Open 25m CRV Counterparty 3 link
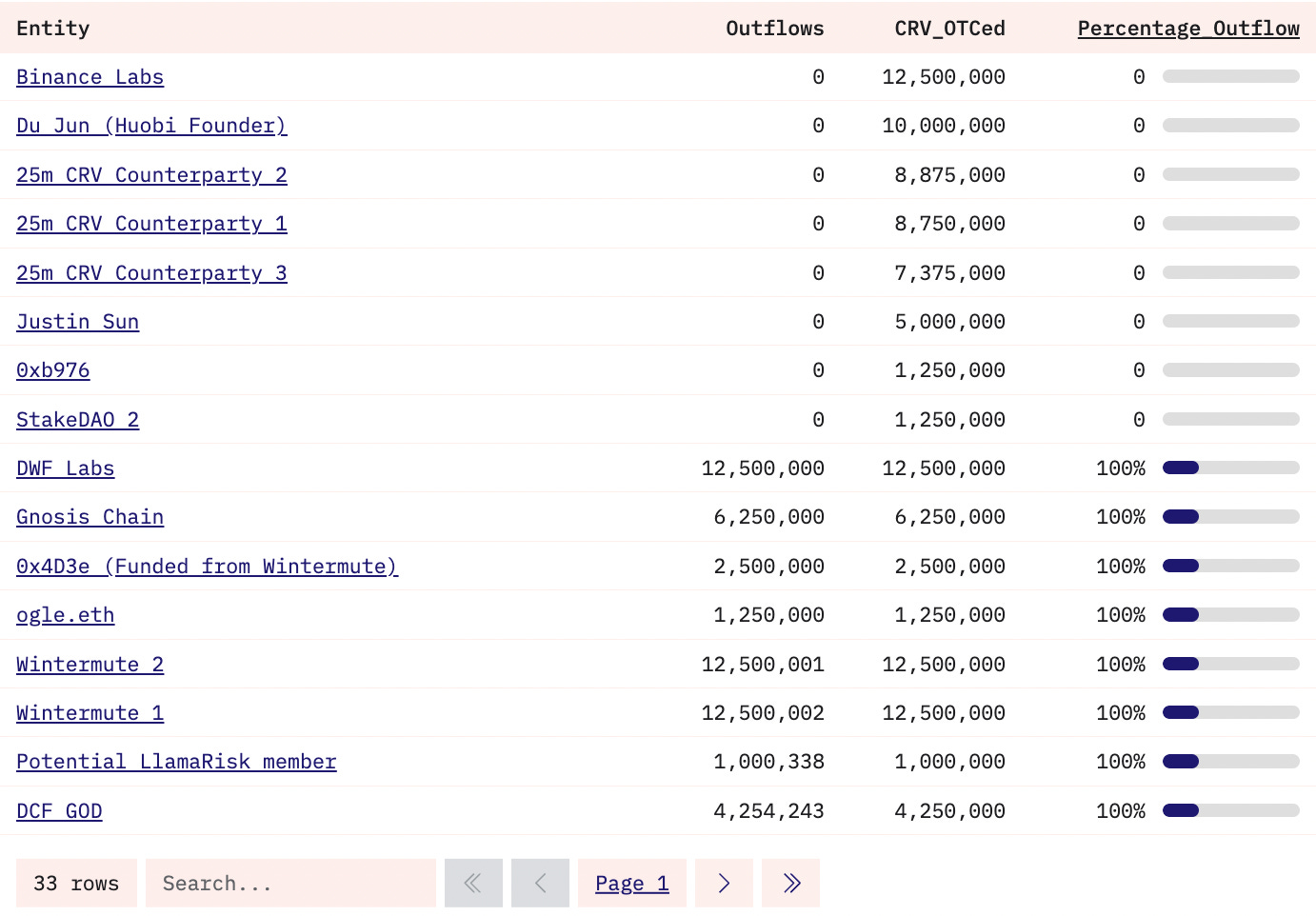1316x916 pixels. click(x=151, y=273)
